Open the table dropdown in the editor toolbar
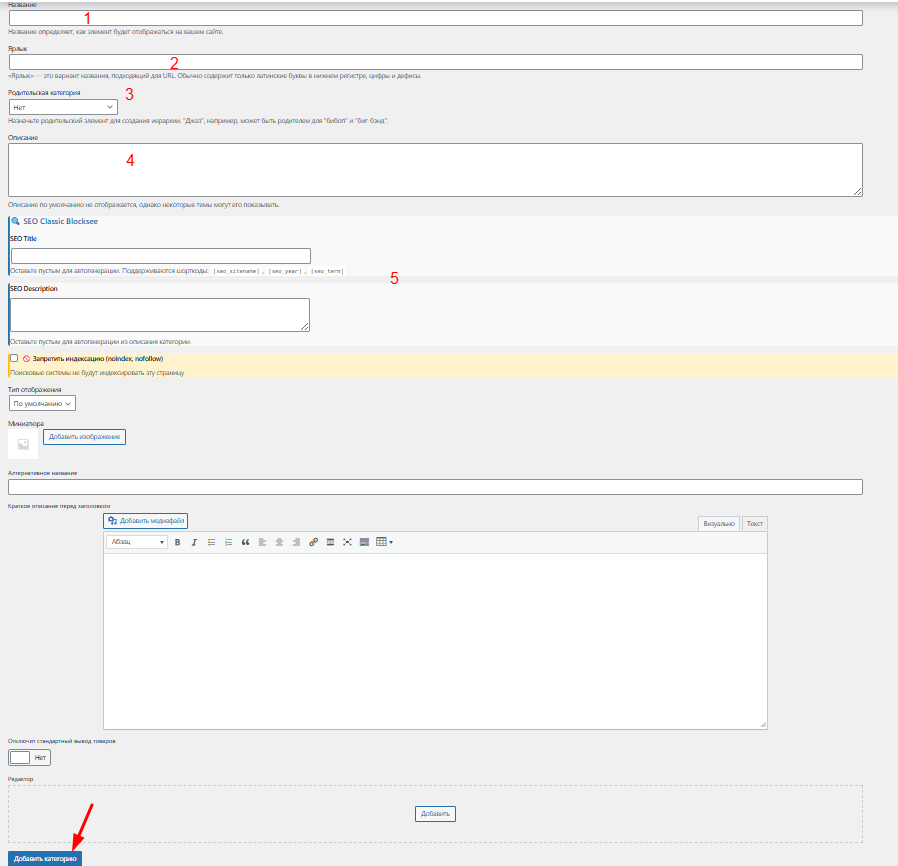The image size is (898, 866). pyautogui.click(x=384, y=542)
